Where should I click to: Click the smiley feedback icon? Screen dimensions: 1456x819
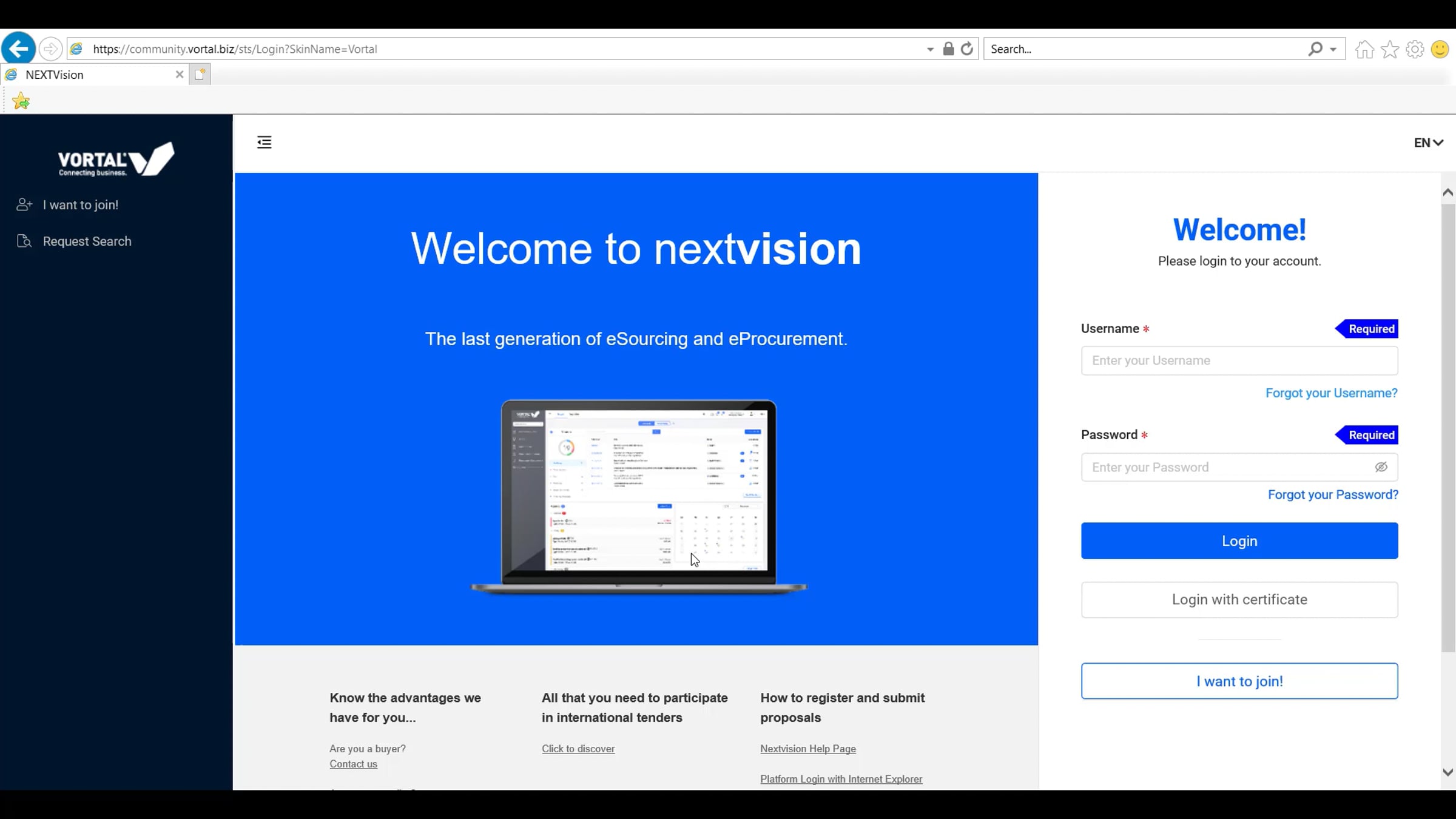1440,49
